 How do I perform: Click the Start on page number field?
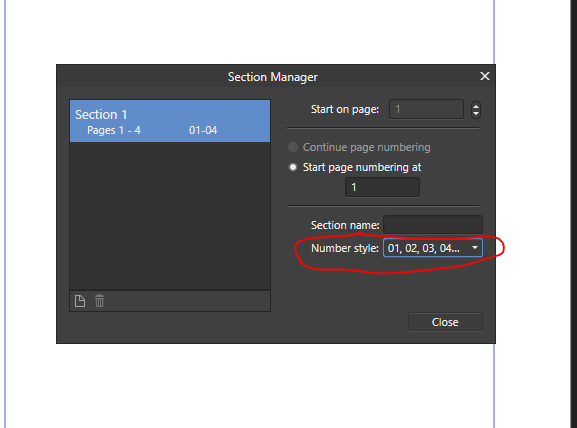click(426, 109)
